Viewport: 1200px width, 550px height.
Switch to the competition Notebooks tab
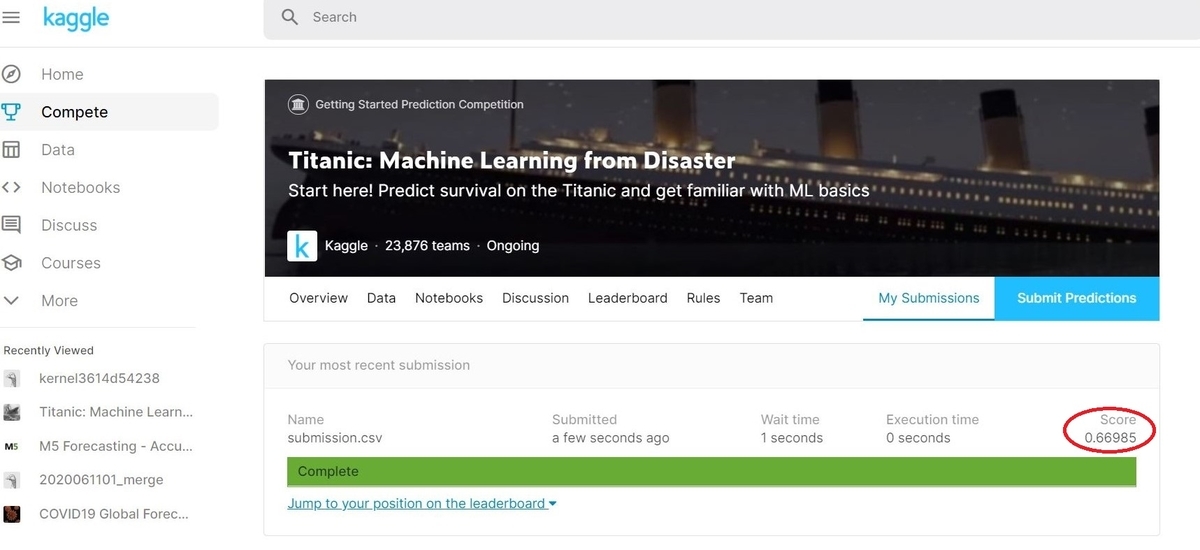tap(449, 298)
